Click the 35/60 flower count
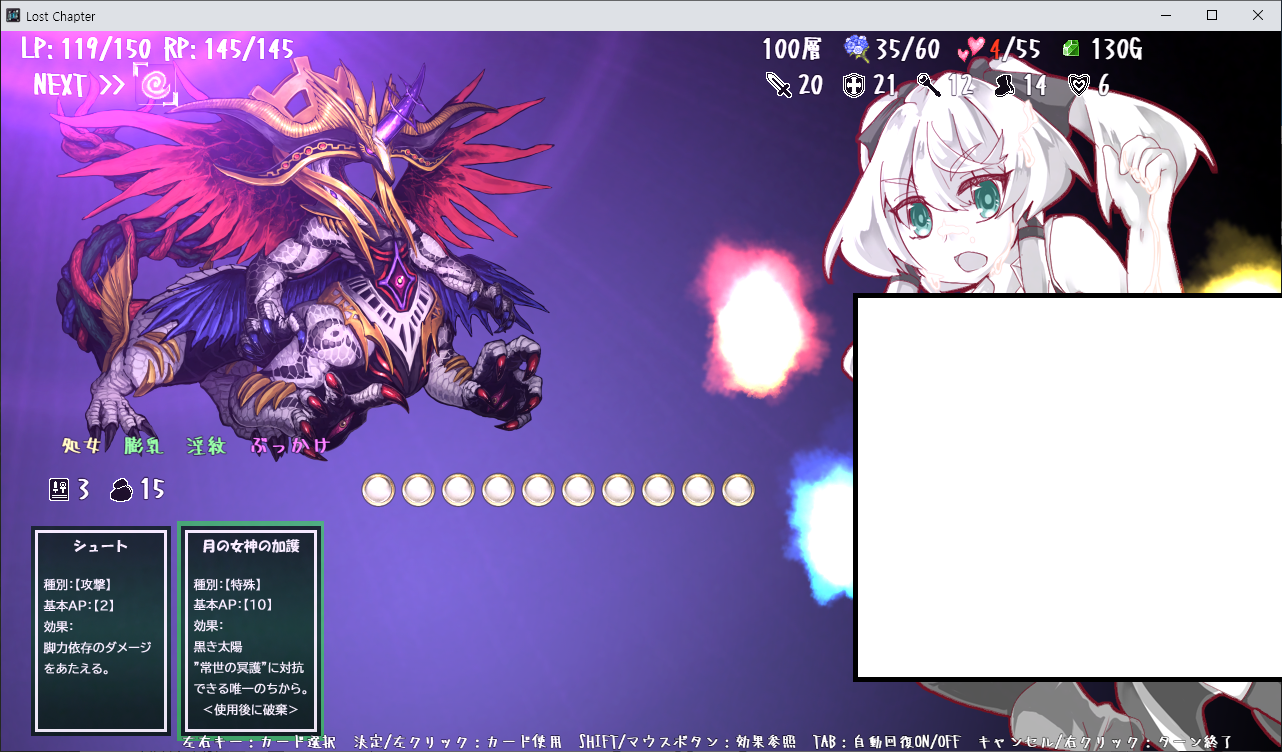The width and height of the screenshot is (1282, 752). click(x=908, y=48)
